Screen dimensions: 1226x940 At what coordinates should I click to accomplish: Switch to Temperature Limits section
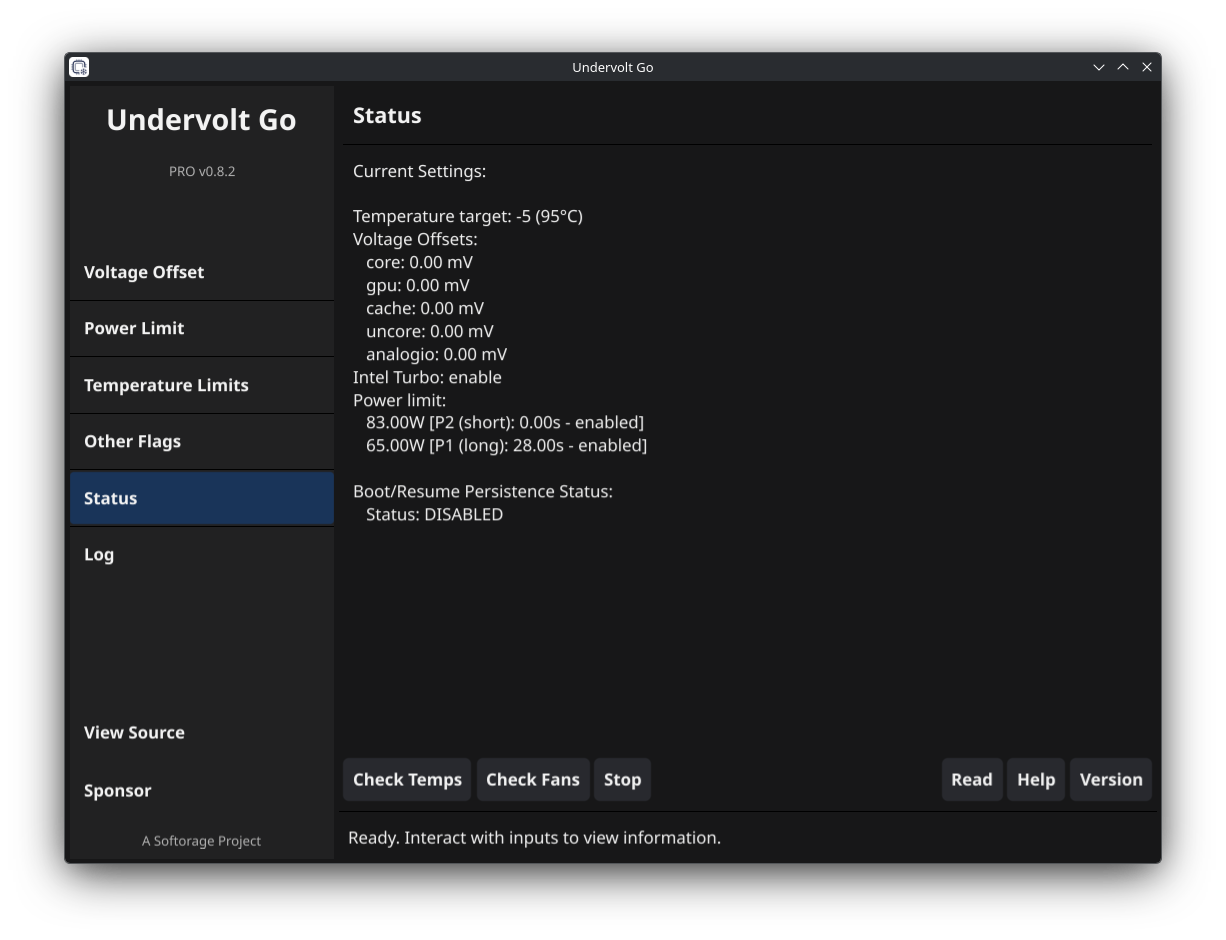click(x=202, y=385)
